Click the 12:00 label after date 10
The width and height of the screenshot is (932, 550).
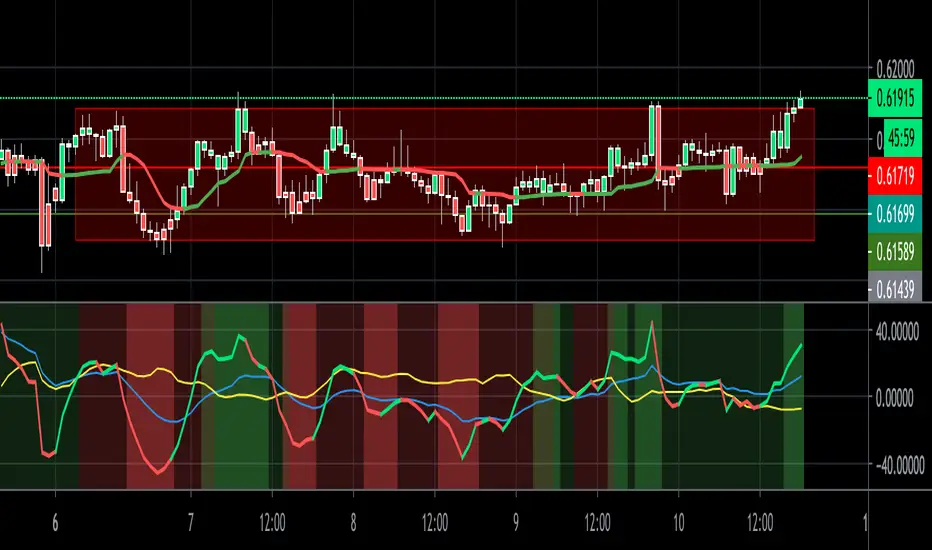click(760, 523)
